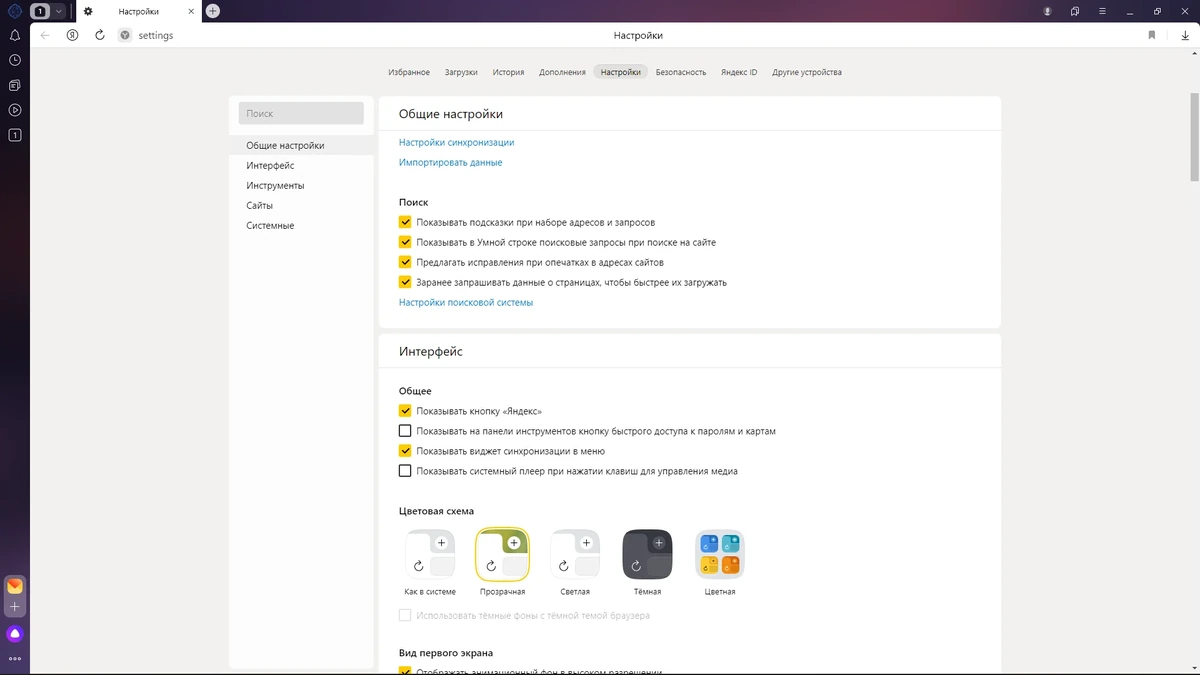This screenshot has width=1200, height=675.
Task: Choose the Как в системе color scheme
Action: (x=430, y=554)
